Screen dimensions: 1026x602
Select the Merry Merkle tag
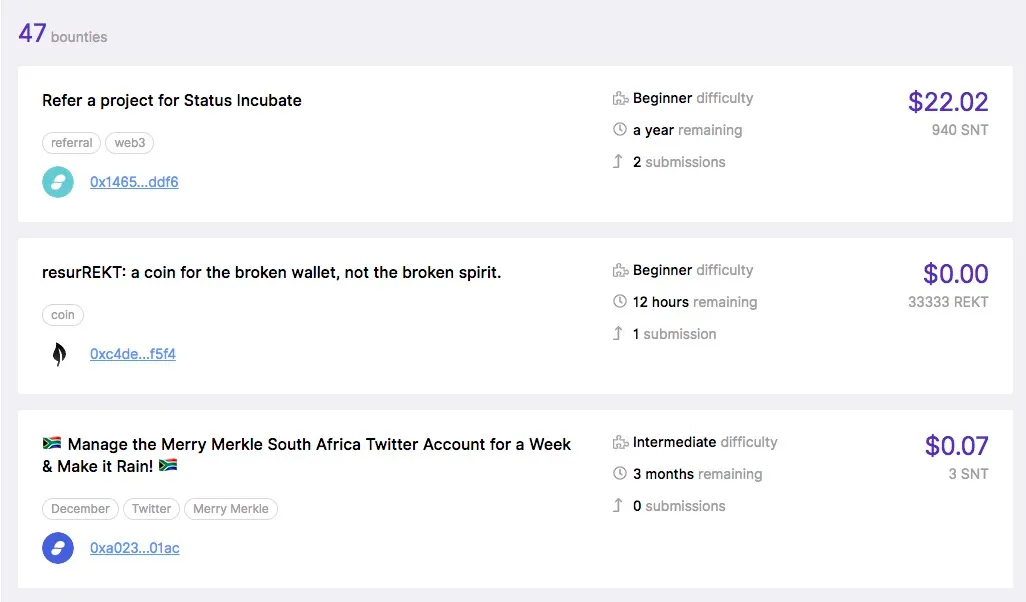tap(231, 508)
